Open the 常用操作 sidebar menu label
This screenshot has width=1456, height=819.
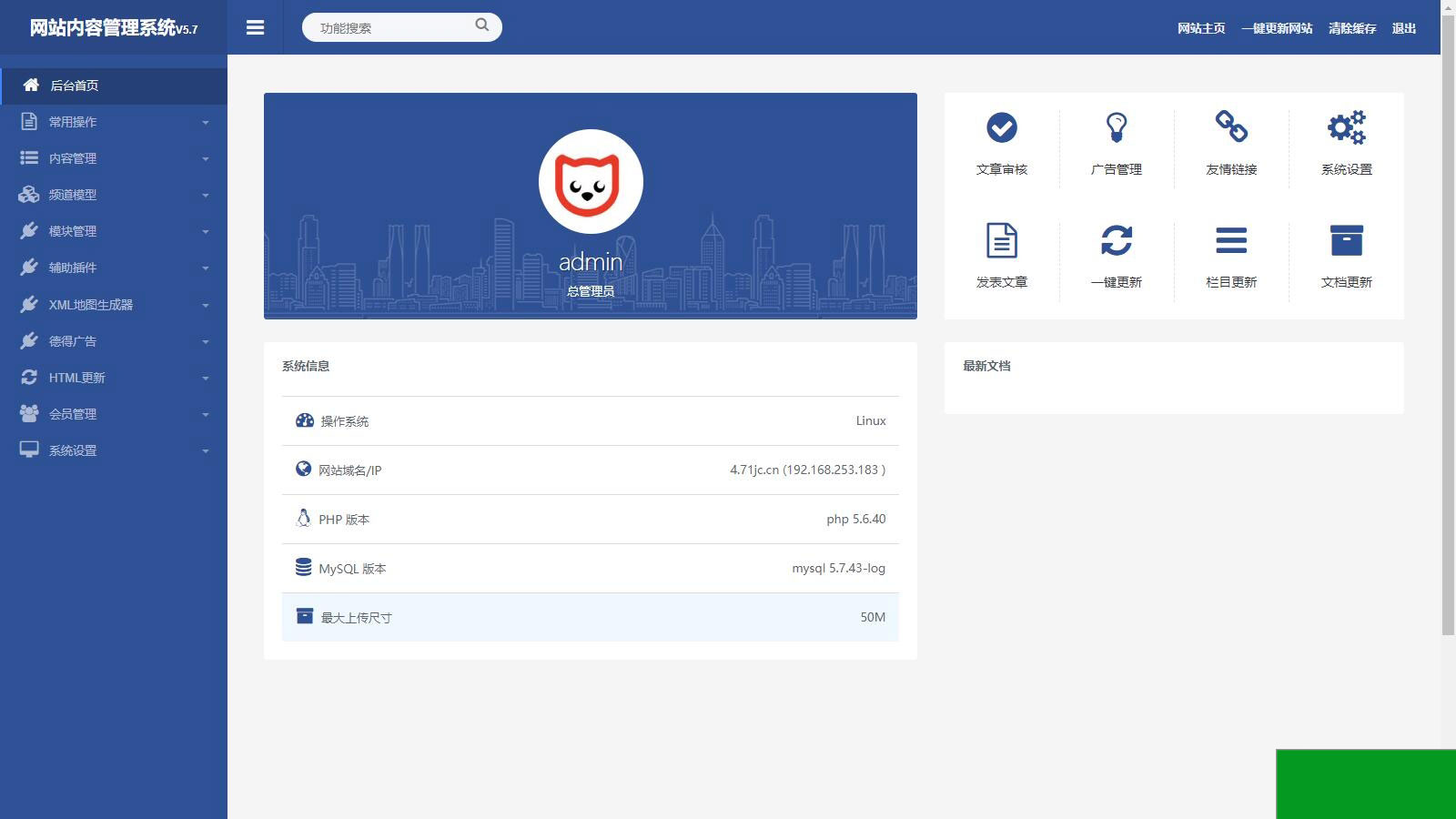coord(73,122)
